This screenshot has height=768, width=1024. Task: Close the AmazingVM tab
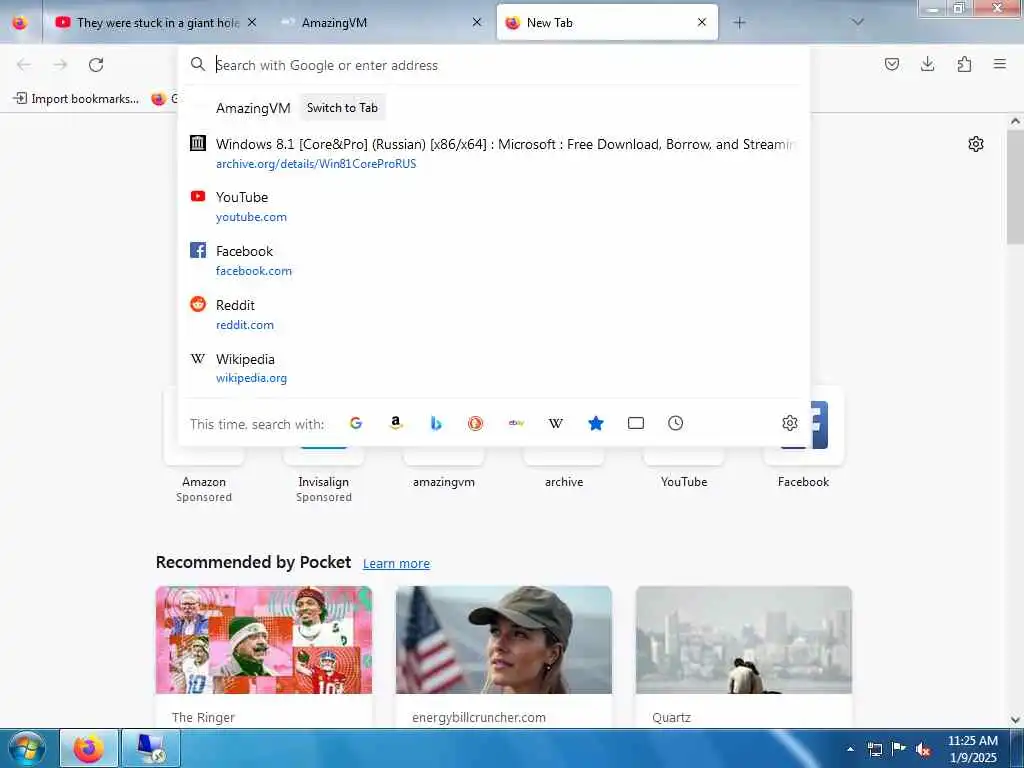point(477,22)
